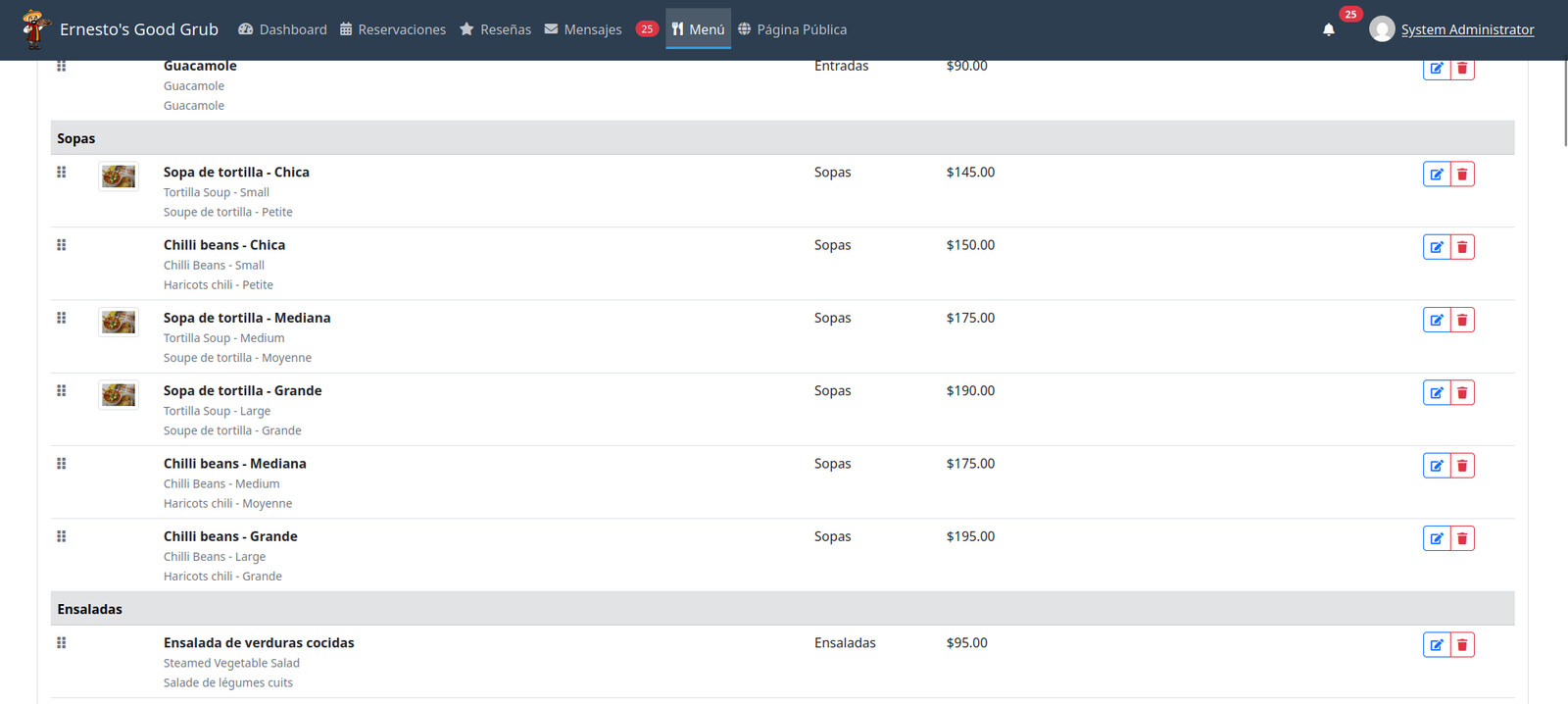
Task: Click the Ernesto's Good Grub logo
Action: click(x=35, y=29)
